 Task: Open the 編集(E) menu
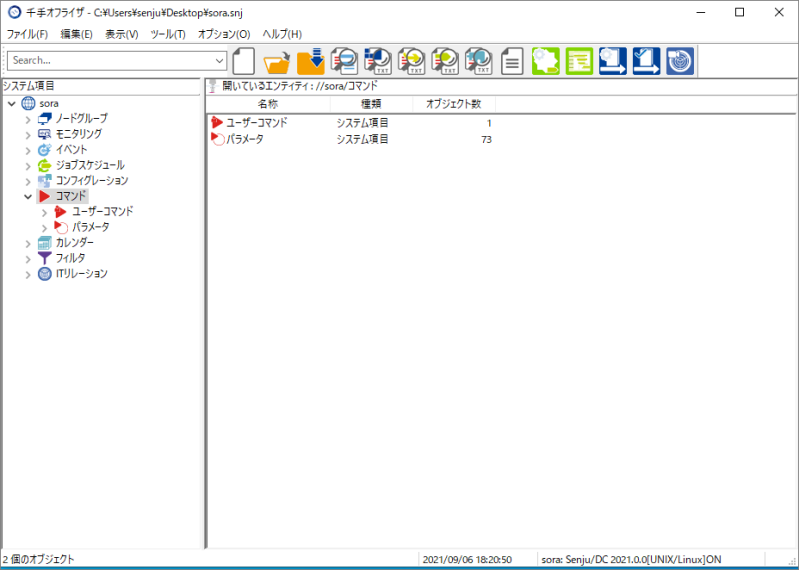(76, 34)
